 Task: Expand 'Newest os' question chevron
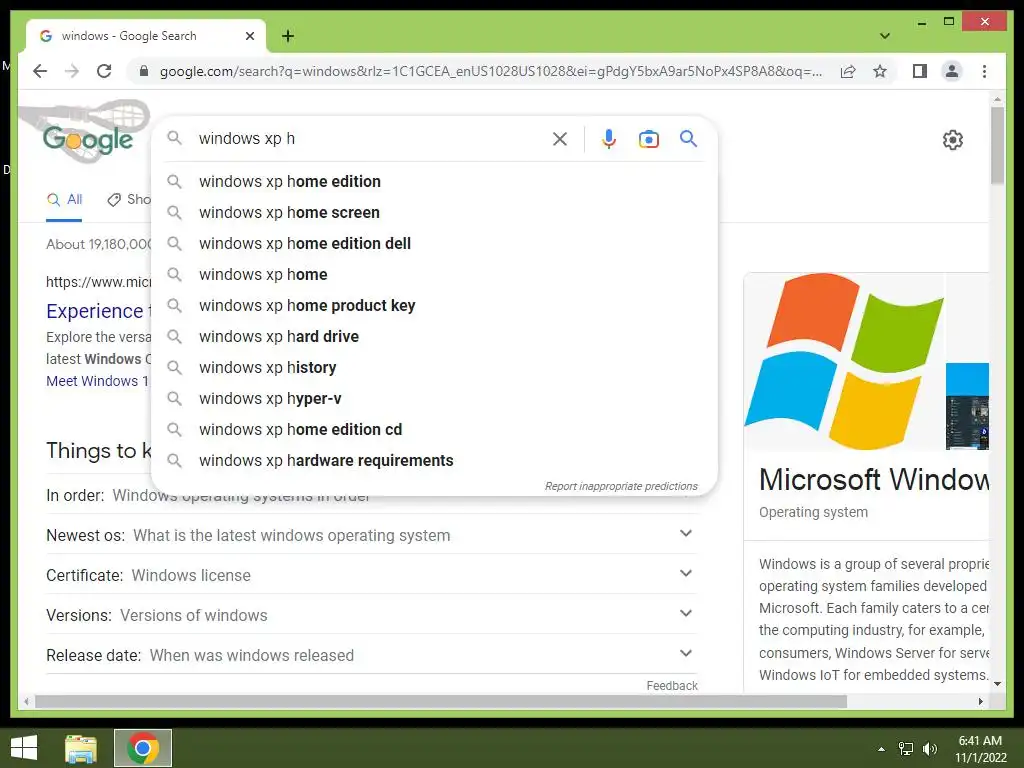(x=686, y=534)
